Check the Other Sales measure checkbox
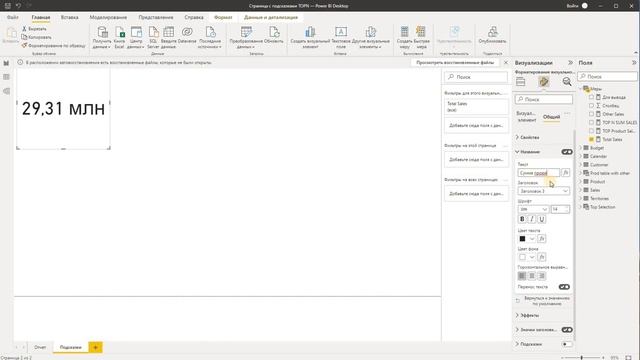This screenshot has height=360, width=640. [591, 114]
